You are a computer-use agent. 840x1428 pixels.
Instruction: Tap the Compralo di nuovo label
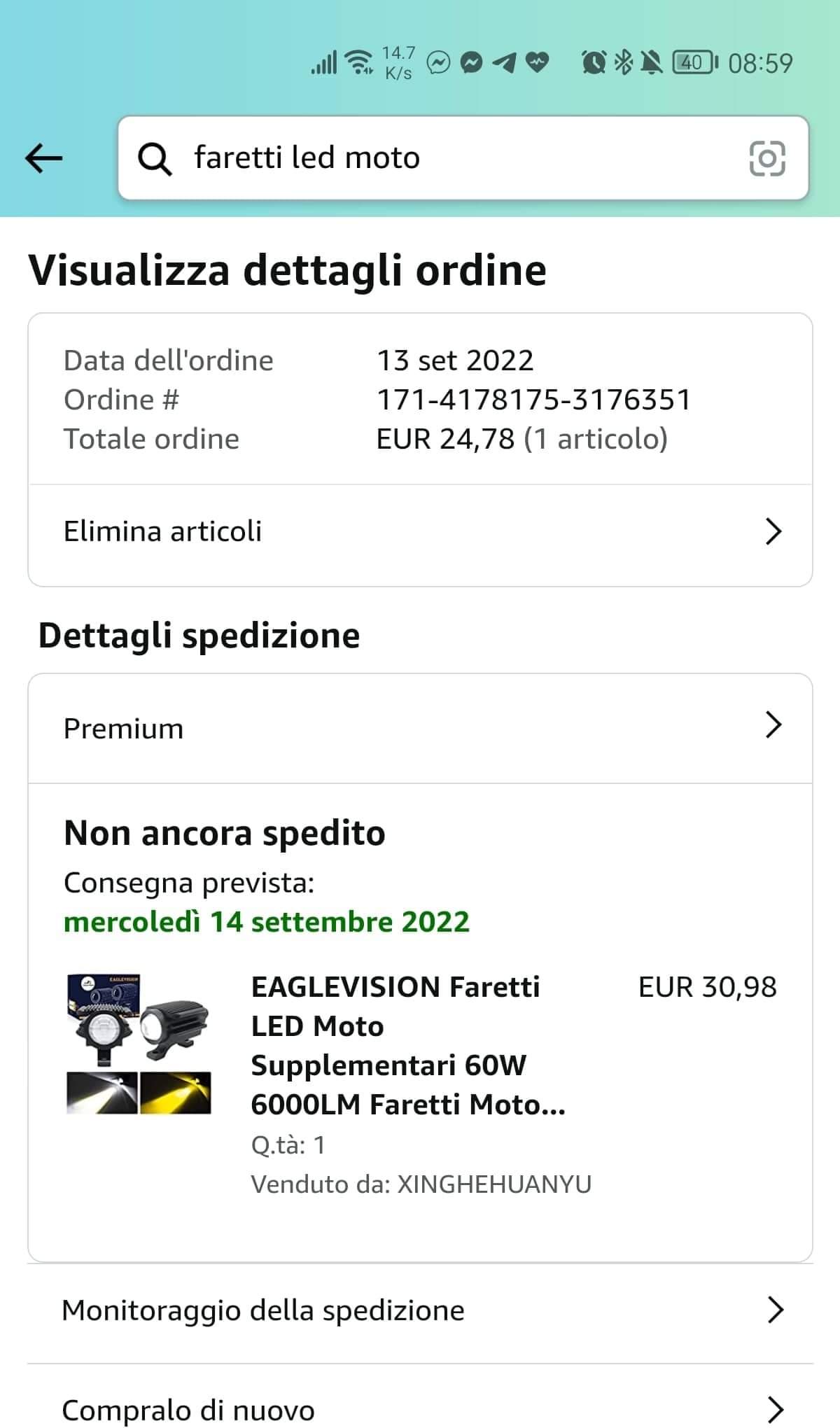(x=188, y=1410)
